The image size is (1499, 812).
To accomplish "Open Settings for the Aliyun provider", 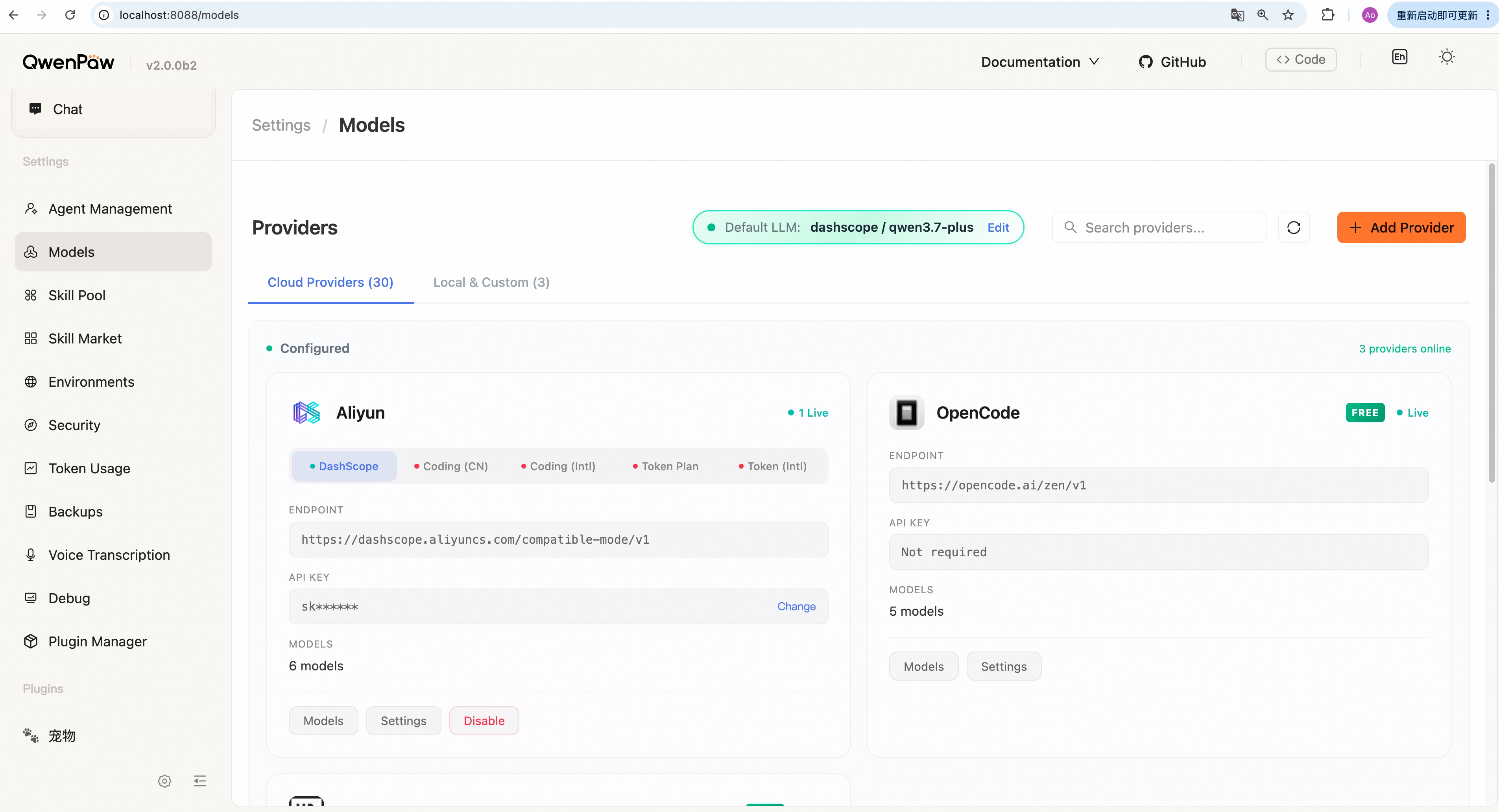I will (x=403, y=721).
